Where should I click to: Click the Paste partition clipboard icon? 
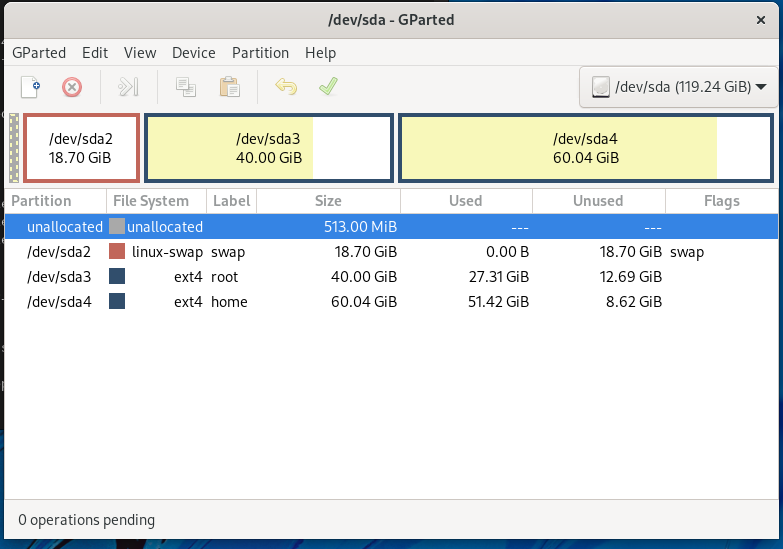tap(230, 87)
